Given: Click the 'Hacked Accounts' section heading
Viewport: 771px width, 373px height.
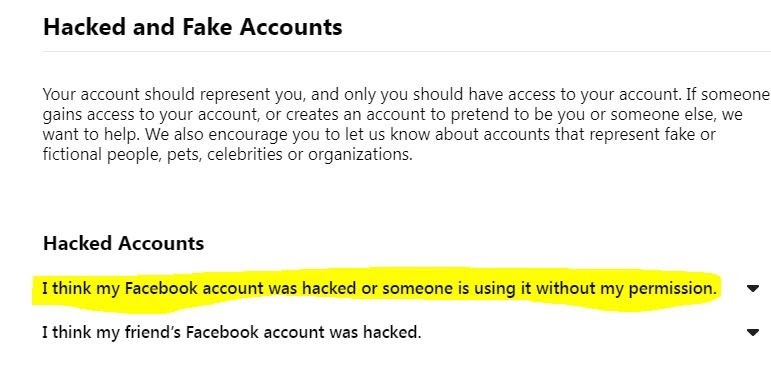Looking at the screenshot, I should pyautogui.click(x=123, y=243).
